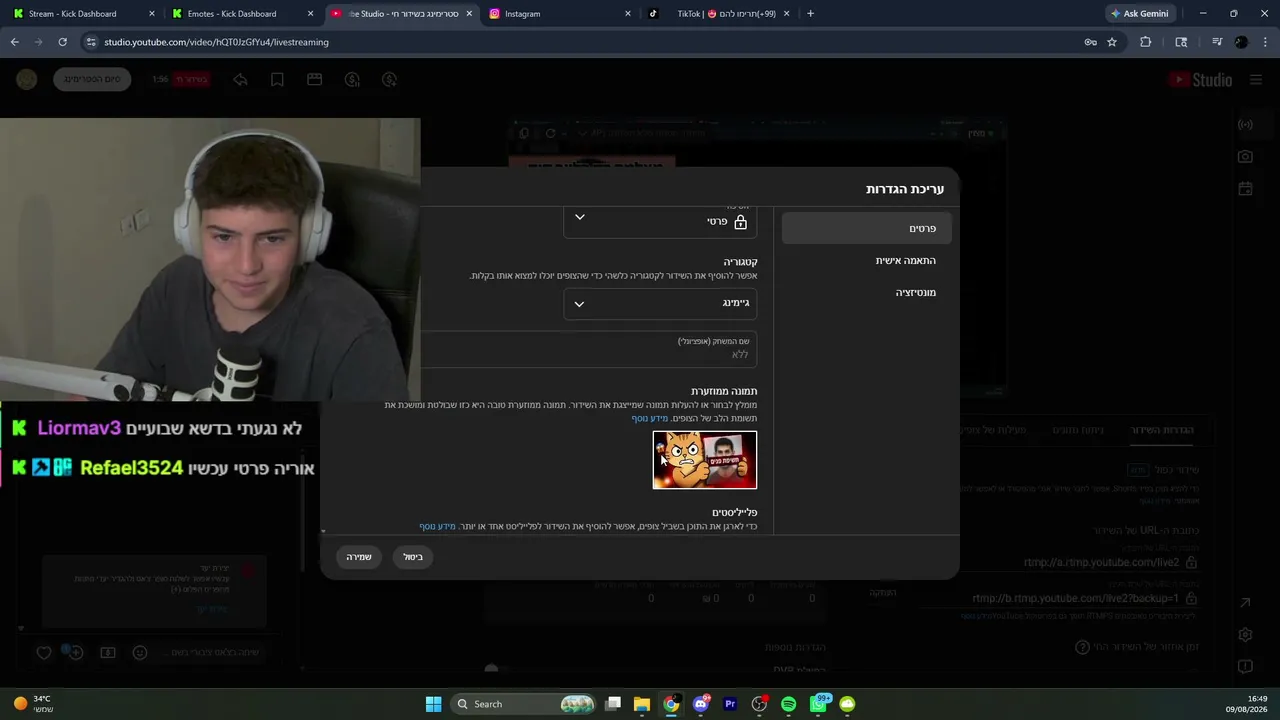Screen dimensions: 1280x720
Task: Click the share arrow icon in the Studio top bar
Action: click(x=240, y=80)
